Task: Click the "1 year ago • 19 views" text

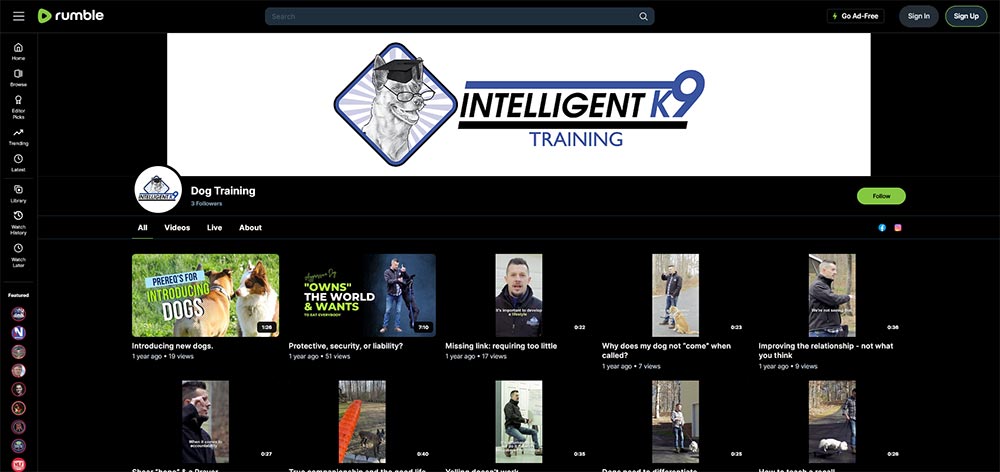Action: click(x=163, y=357)
